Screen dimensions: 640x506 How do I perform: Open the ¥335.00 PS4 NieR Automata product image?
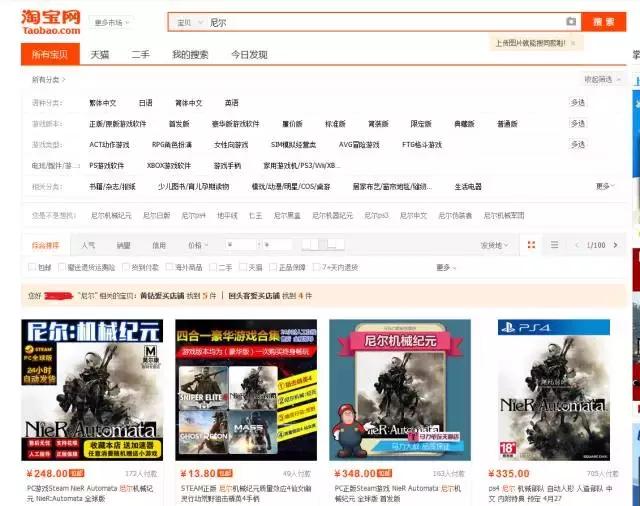click(554, 390)
